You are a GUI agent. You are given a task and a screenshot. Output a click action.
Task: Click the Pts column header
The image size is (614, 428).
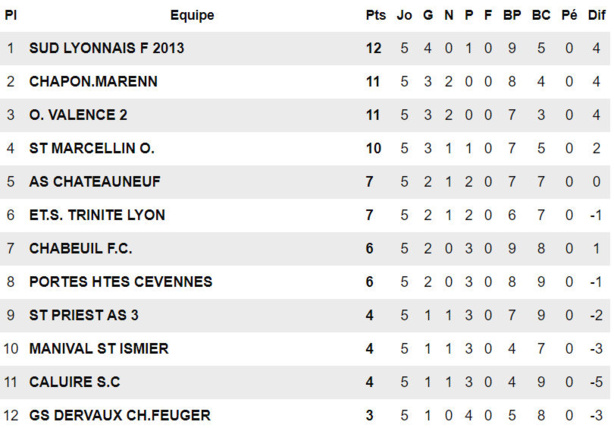tap(375, 15)
